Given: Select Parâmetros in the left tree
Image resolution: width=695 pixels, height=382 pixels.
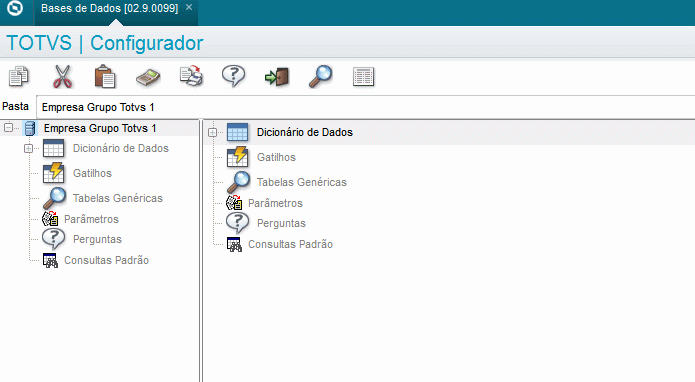Looking at the screenshot, I should [x=91, y=219].
